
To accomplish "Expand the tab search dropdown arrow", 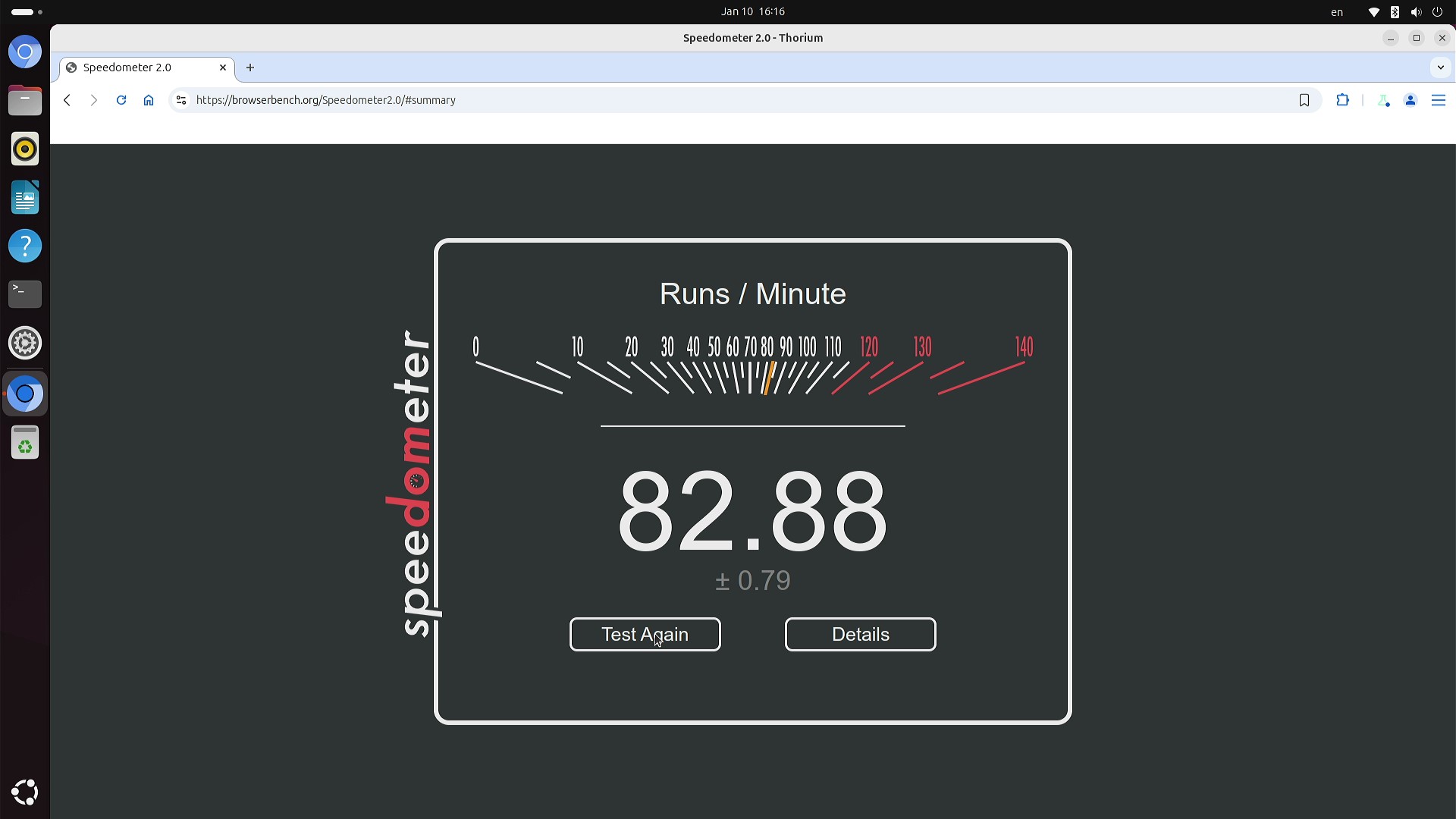I will click(x=1440, y=67).
